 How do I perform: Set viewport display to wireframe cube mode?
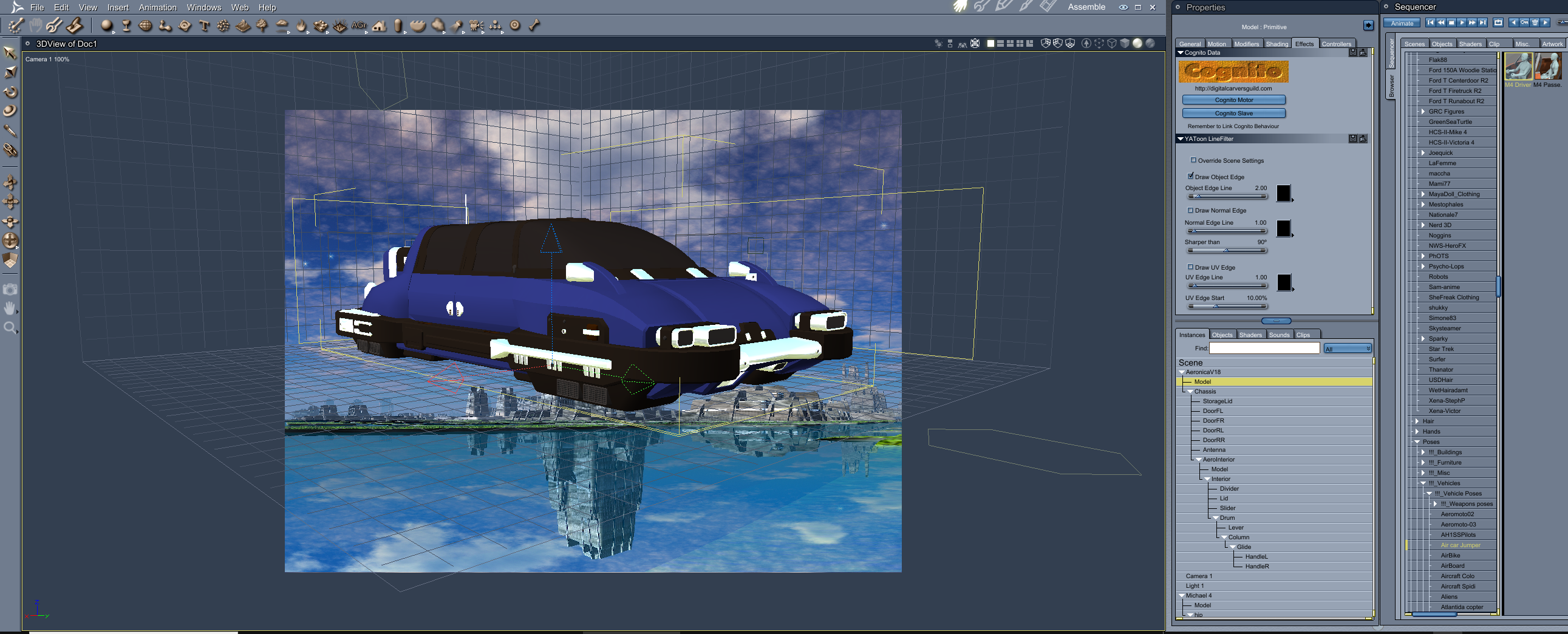pyautogui.click(x=1112, y=43)
